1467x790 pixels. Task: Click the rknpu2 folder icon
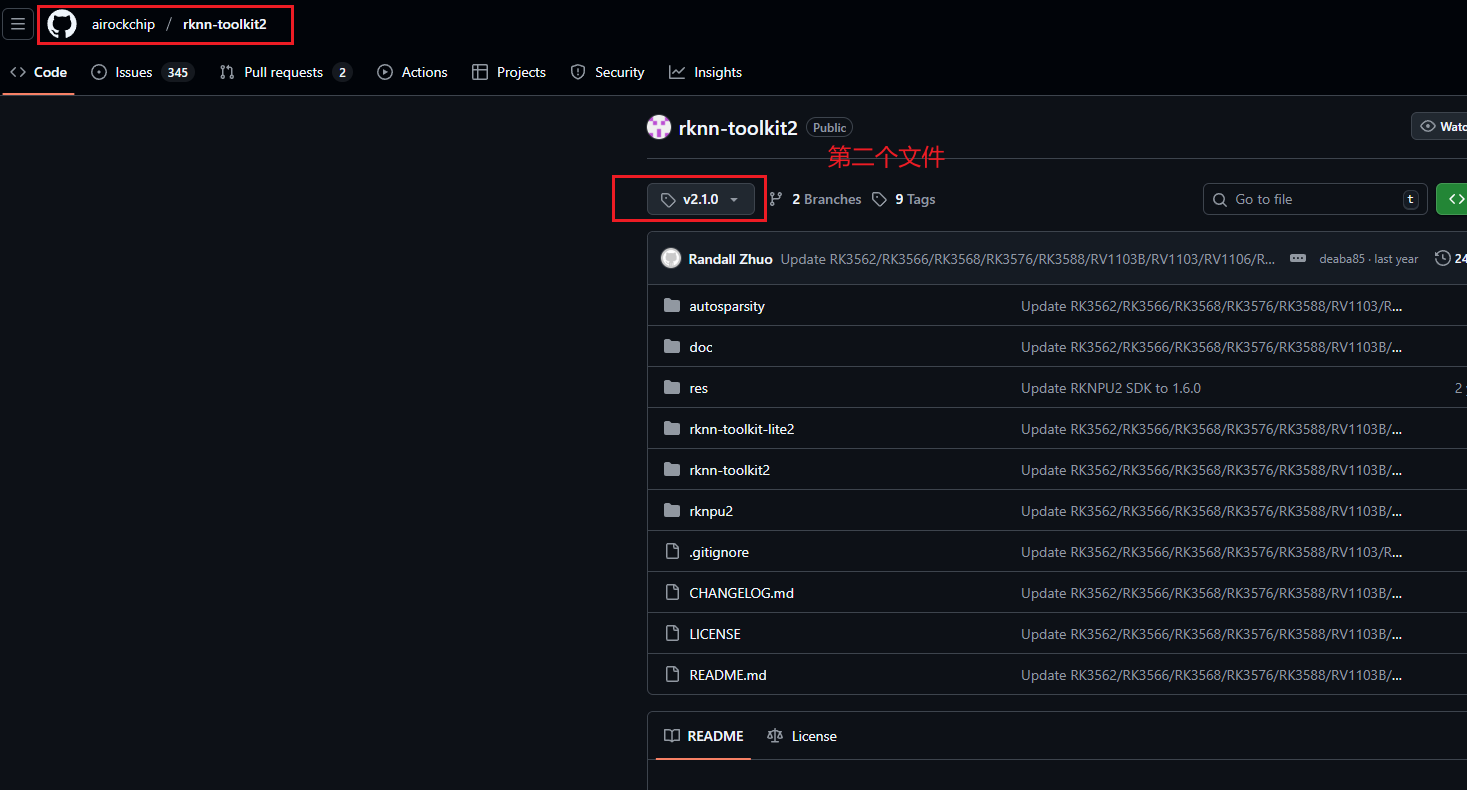coord(672,510)
